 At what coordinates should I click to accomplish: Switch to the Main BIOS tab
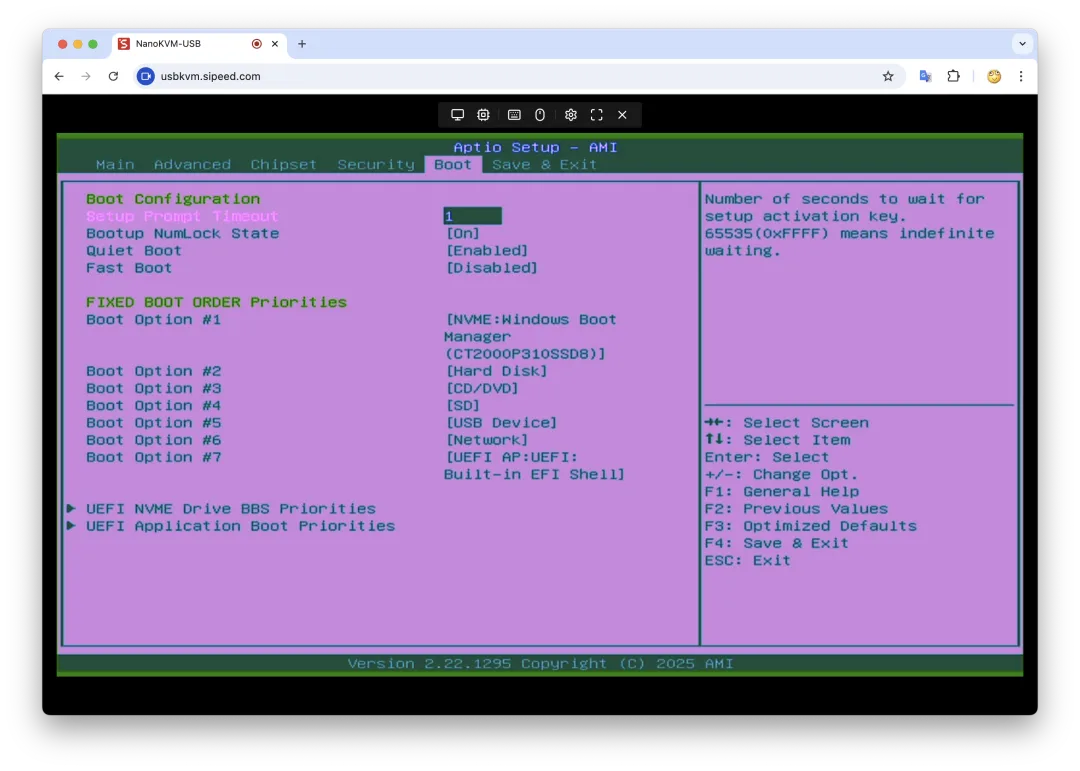(x=115, y=165)
